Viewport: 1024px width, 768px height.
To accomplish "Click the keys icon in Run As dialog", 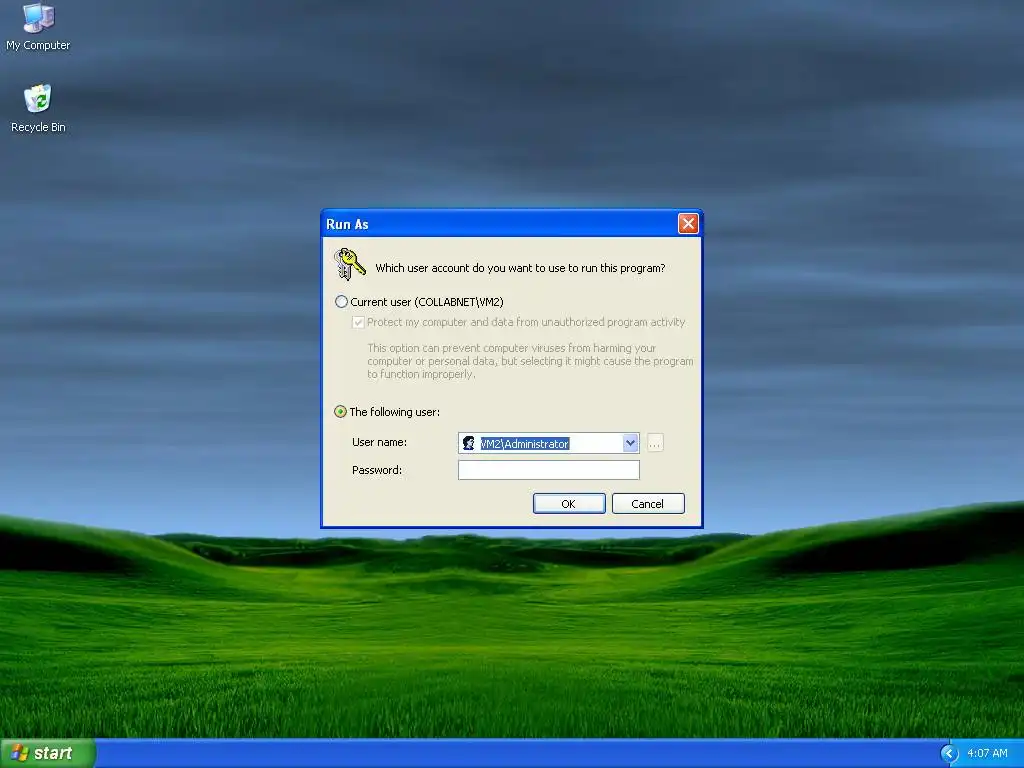I will click(x=349, y=264).
